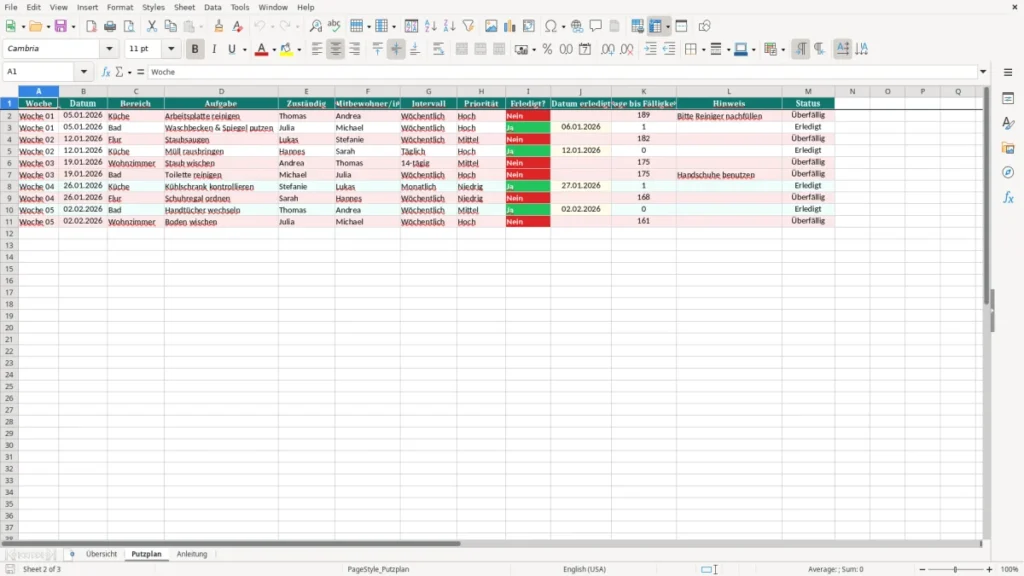Screen dimensions: 1024x576
Task: Toggle Freeze Rows and Columns
Action: [x=656, y=26]
